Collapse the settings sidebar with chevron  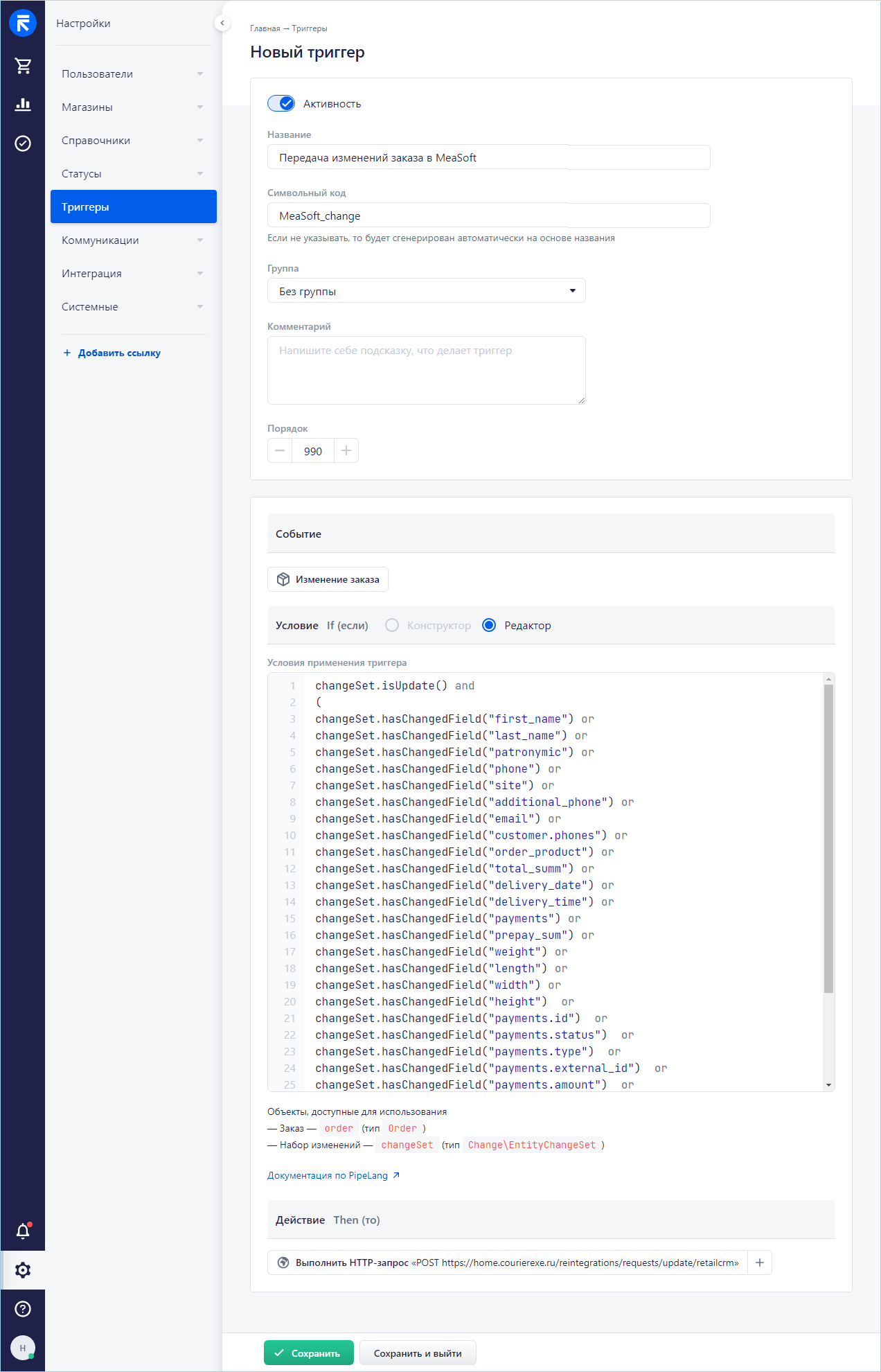(222, 23)
